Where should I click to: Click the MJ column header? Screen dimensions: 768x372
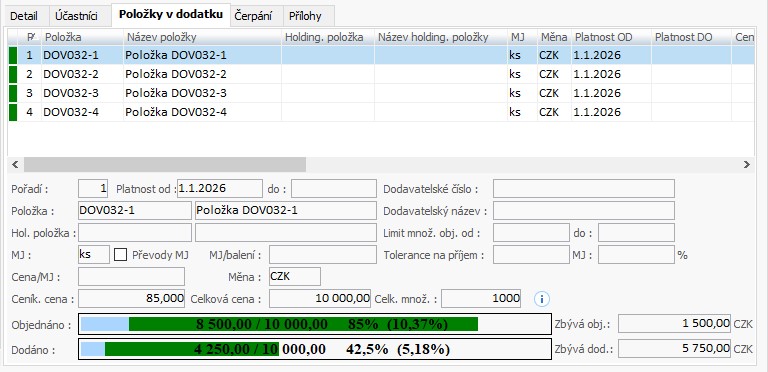pyautogui.click(x=522, y=37)
